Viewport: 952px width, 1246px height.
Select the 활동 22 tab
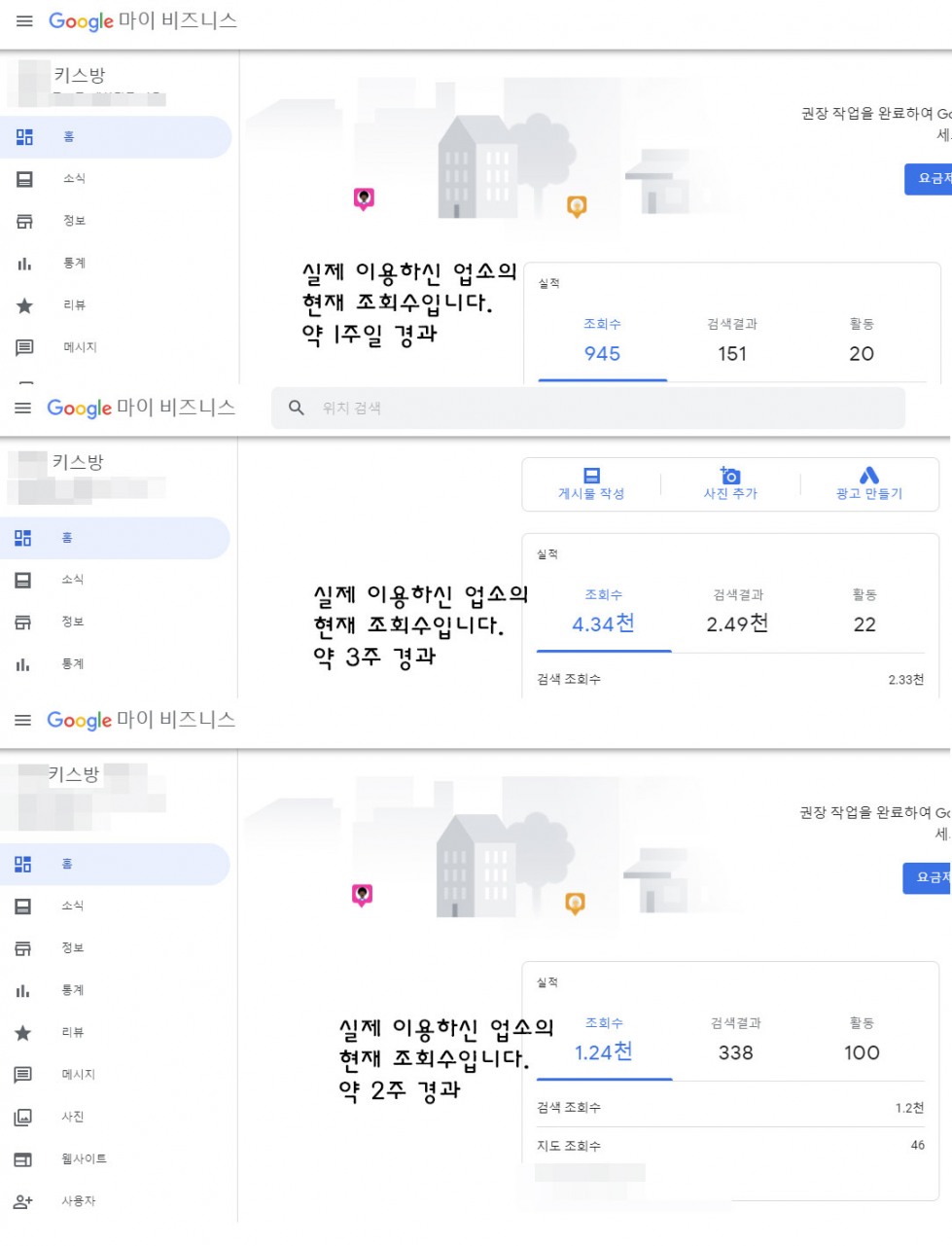[864, 612]
